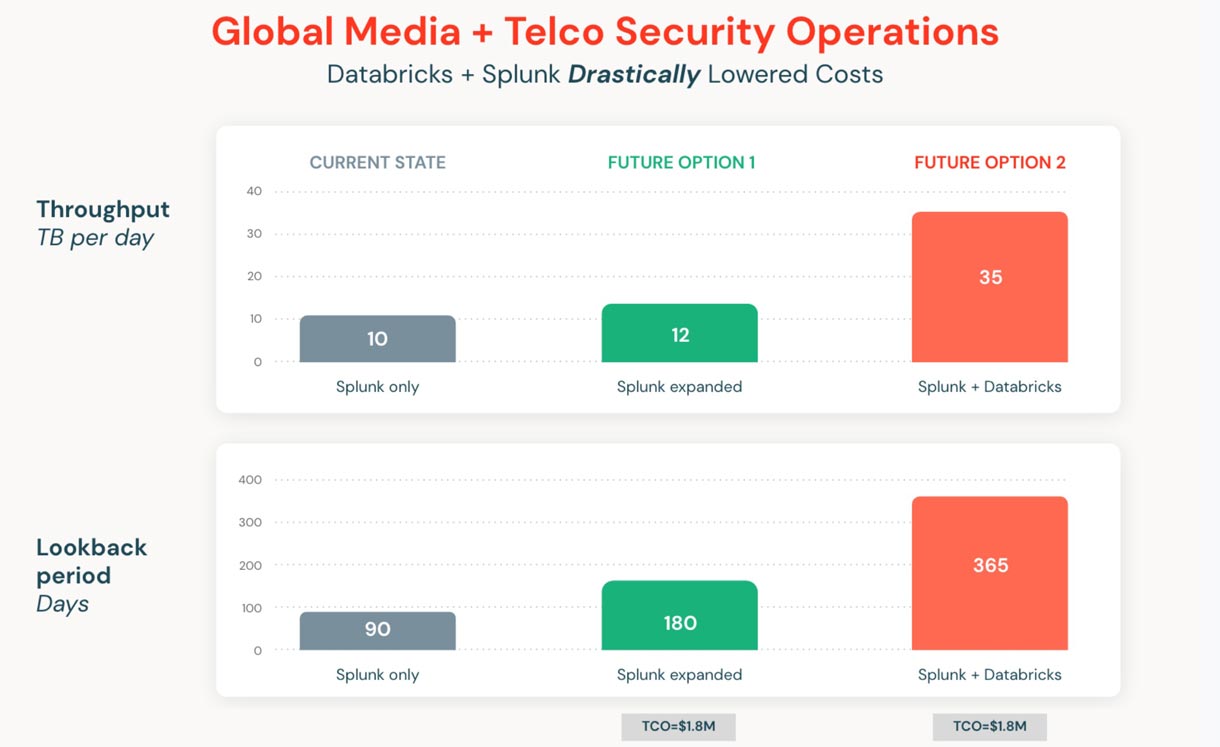Screen dimensions: 1220x747
Task: Click the "Throughput TB per day" side label
Action: 102,223
